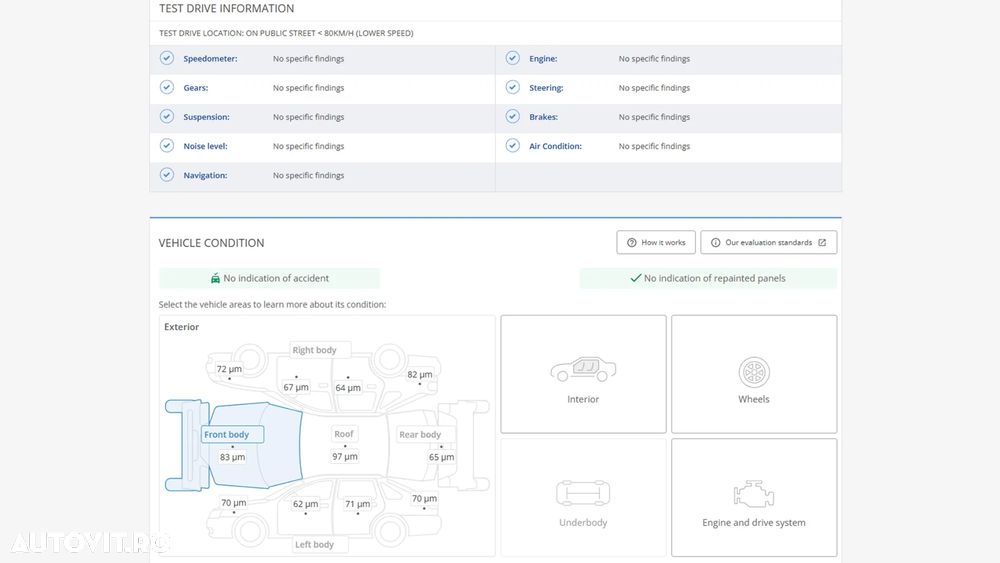This screenshot has height=563, width=1000.
Task: Choose the Roof section of the car
Action: [344, 434]
